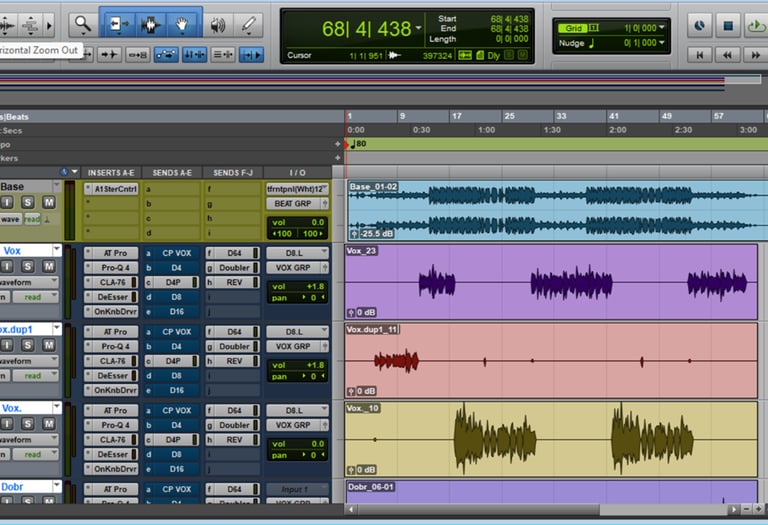Open the Vox track name dropdown
This screenshot has width=768, height=525.
coord(56,249)
